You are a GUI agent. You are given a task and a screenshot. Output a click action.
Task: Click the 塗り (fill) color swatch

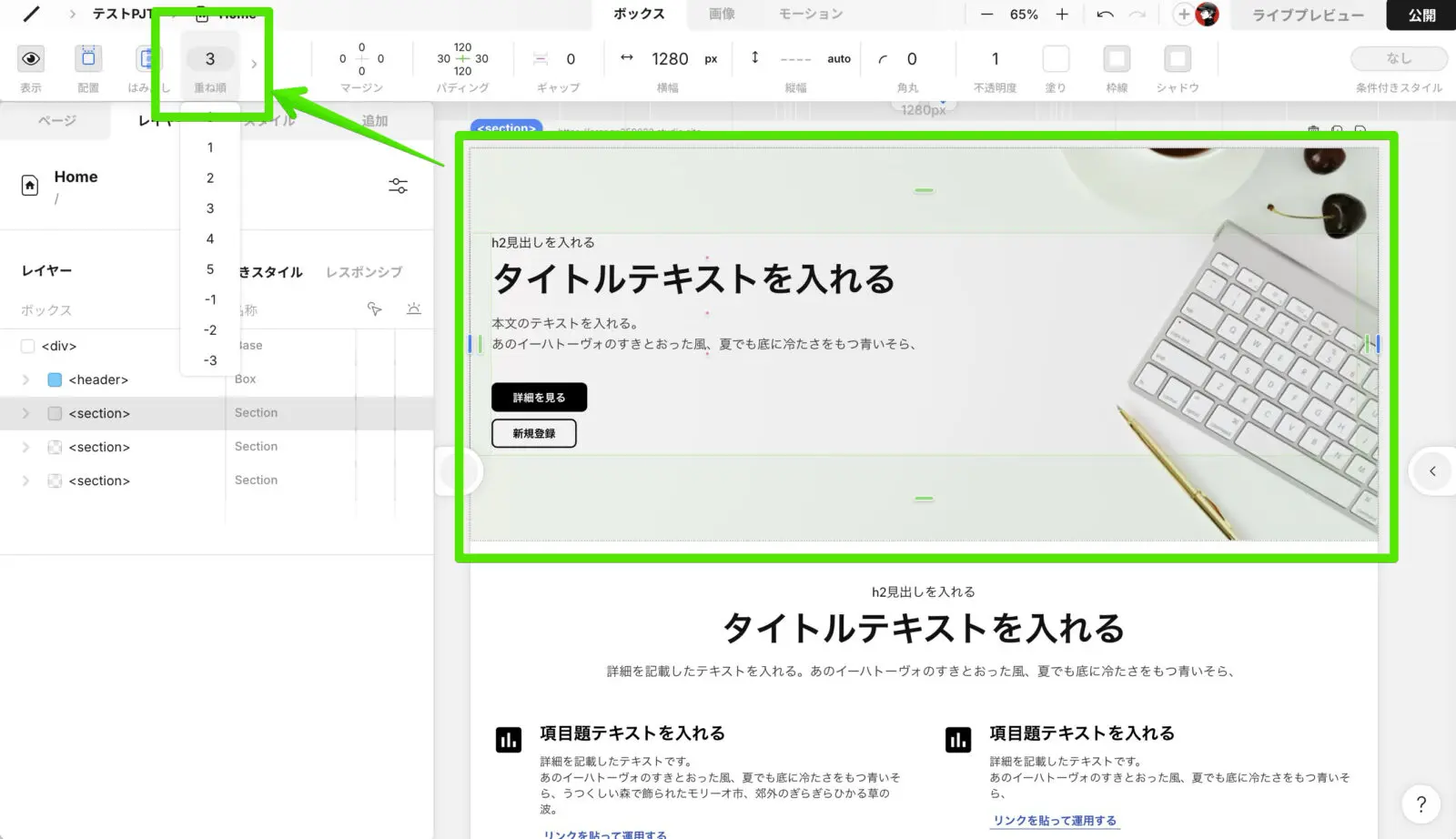click(1056, 58)
